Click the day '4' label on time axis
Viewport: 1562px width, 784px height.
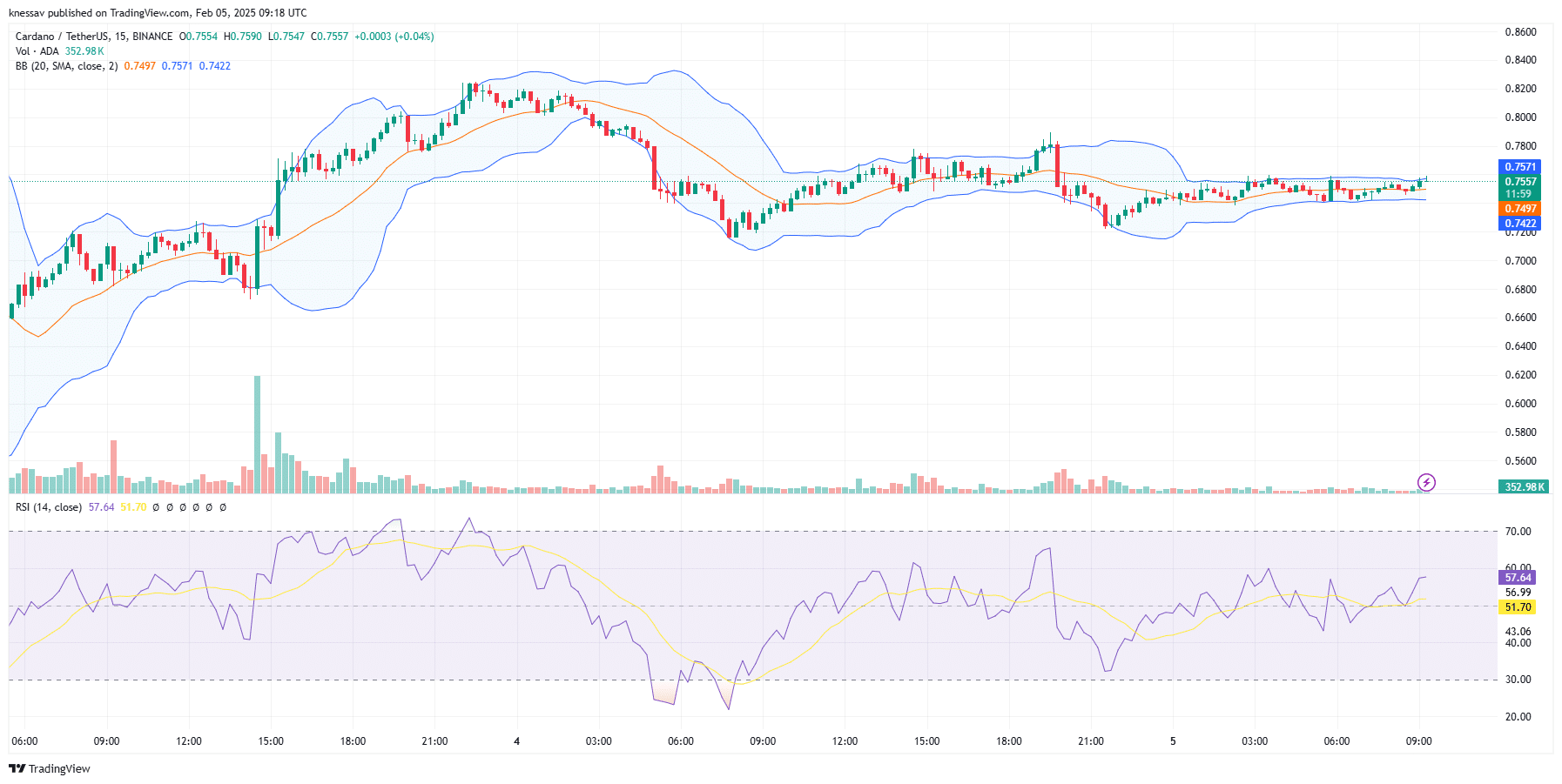point(517,741)
